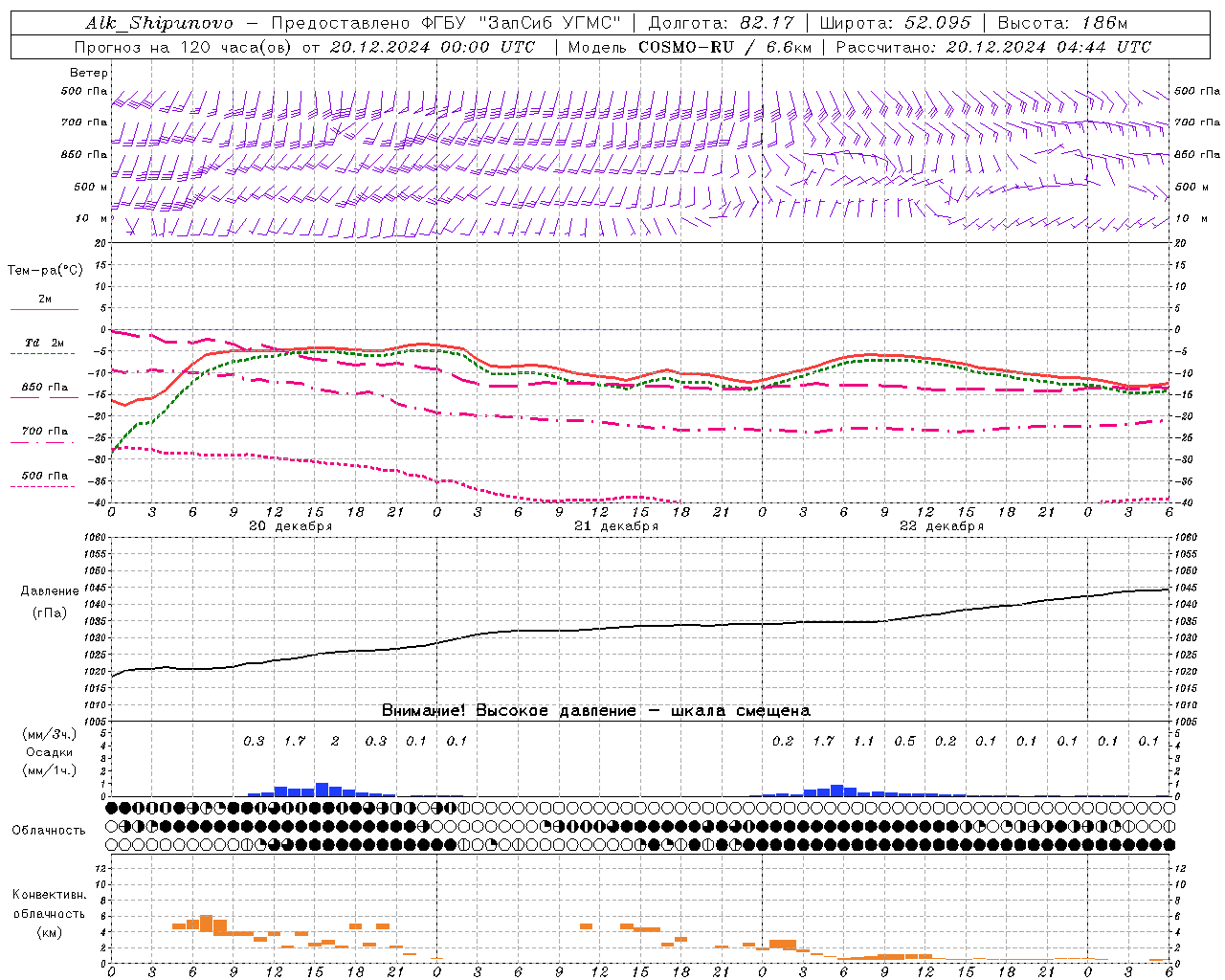This screenshot has width=1225, height=980.
Task: Click the "Рассчитано: 20.12.2024 04:44 UTC" timestamp
Action: tap(993, 47)
